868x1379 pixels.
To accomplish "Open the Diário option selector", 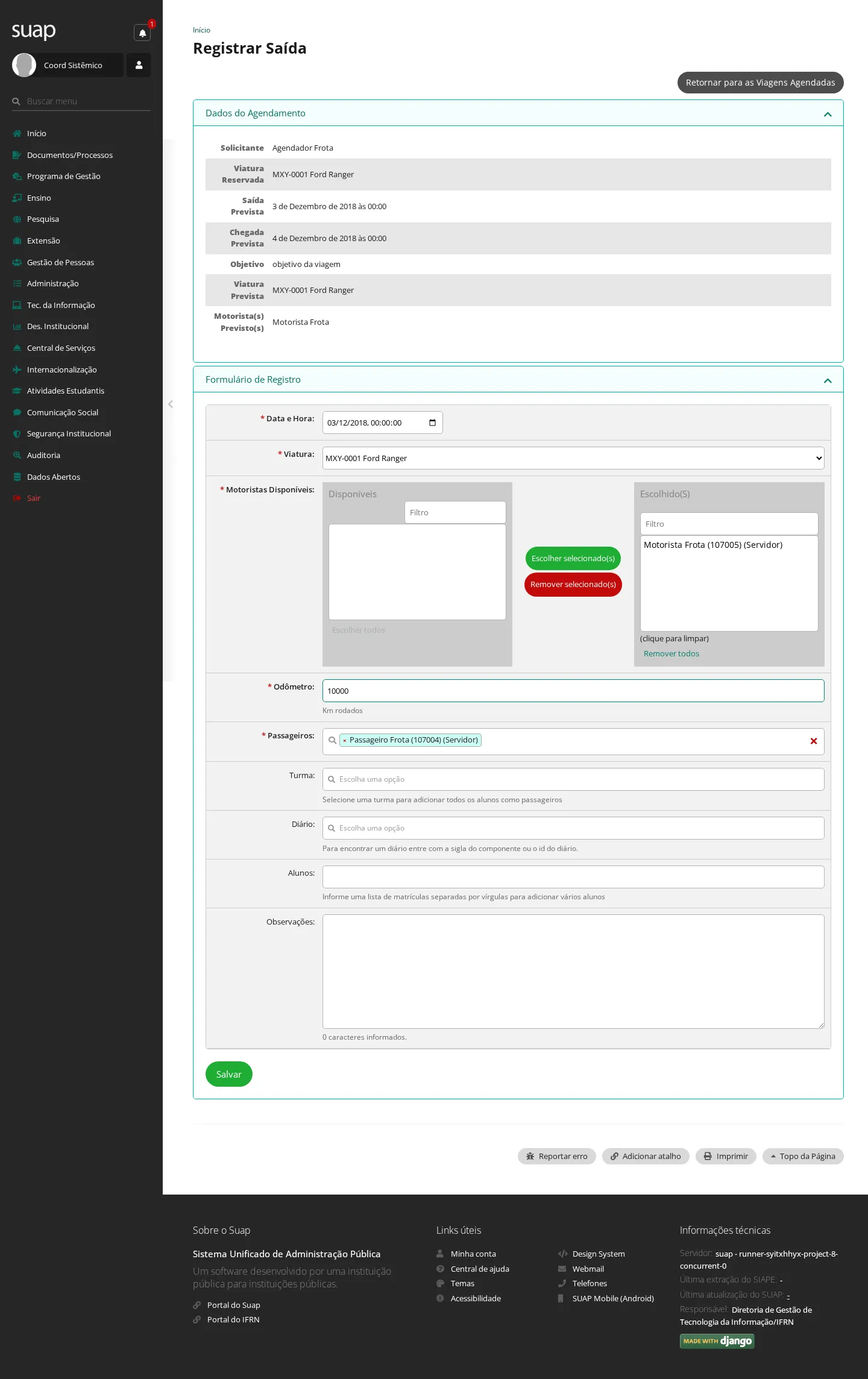I will pos(573,828).
